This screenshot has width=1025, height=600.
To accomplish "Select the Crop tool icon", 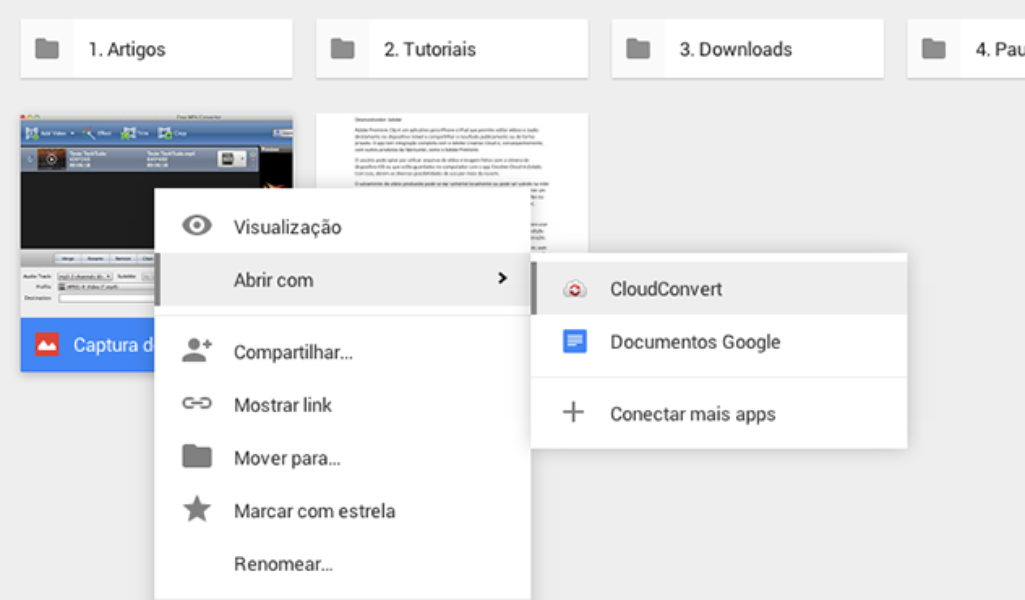I will (166, 133).
